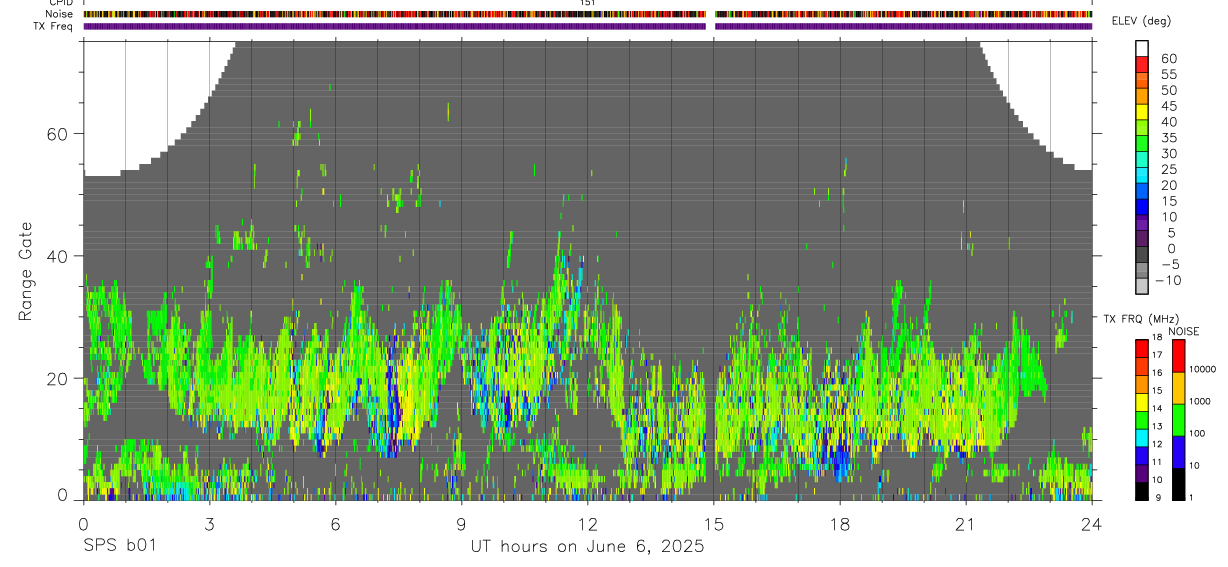The image size is (1228, 567).
Task: Click the 'Range Gate' y-axis label
Action: point(25,271)
